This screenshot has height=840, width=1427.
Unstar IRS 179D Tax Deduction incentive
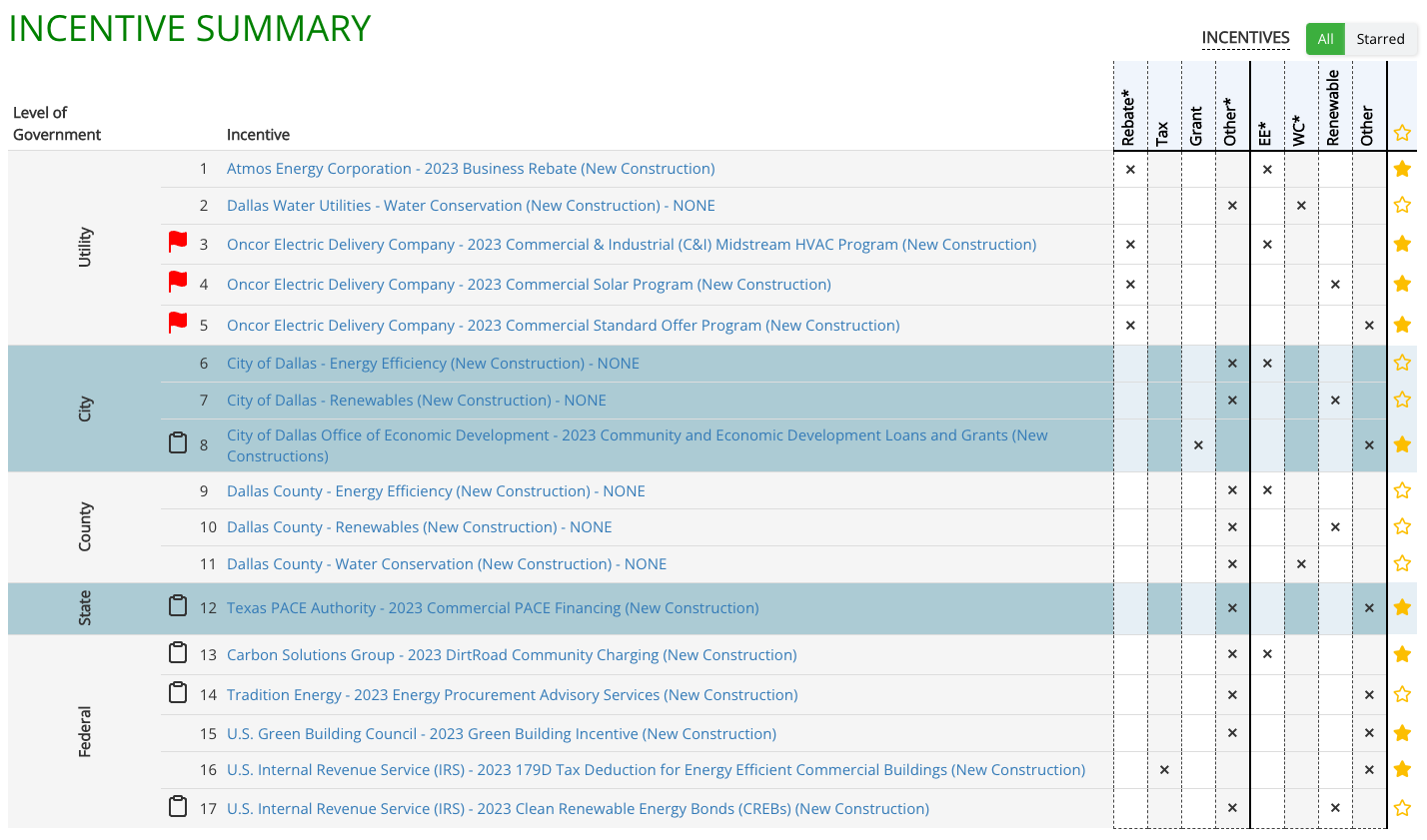(x=1402, y=769)
